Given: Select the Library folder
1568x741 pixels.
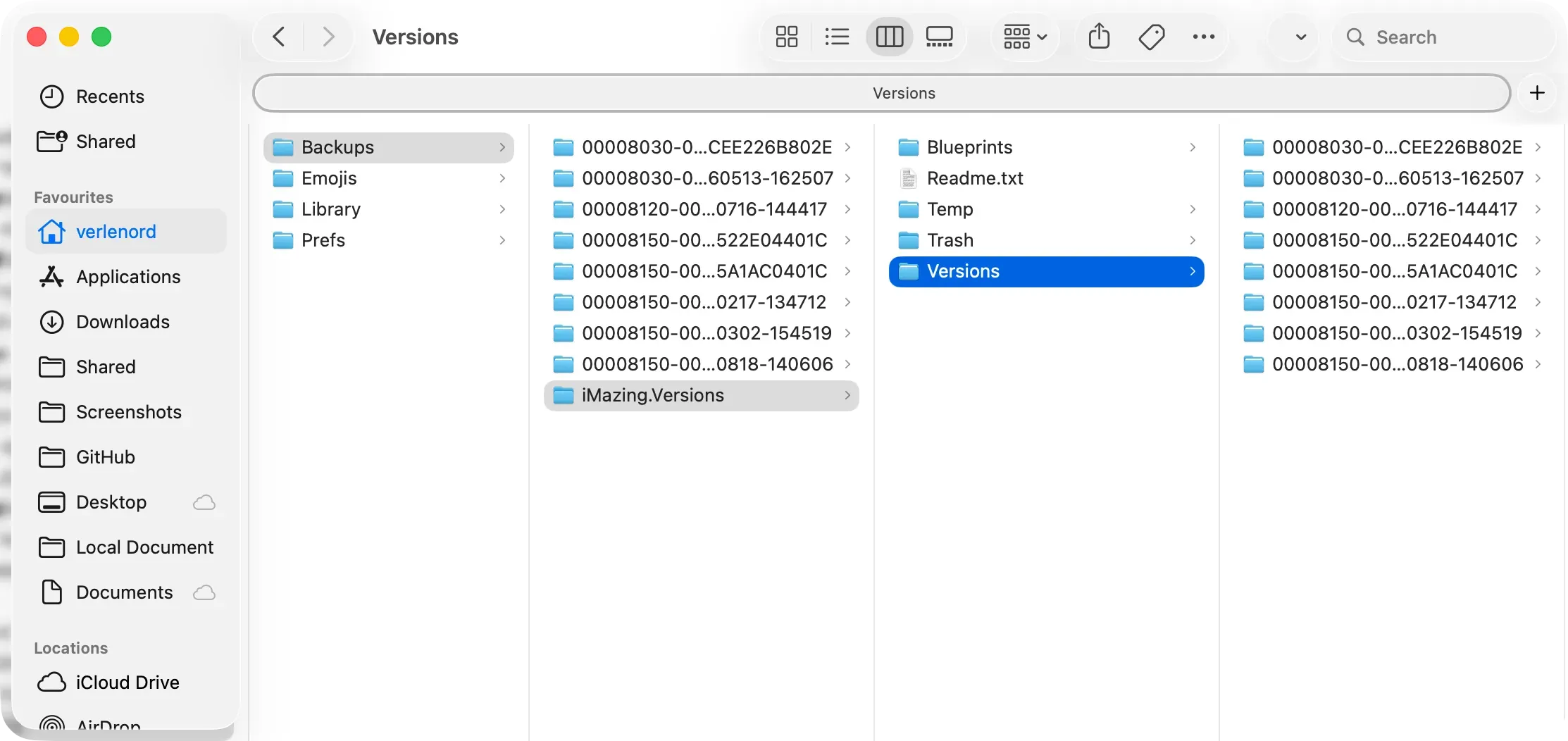Looking at the screenshot, I should point(389,209).
